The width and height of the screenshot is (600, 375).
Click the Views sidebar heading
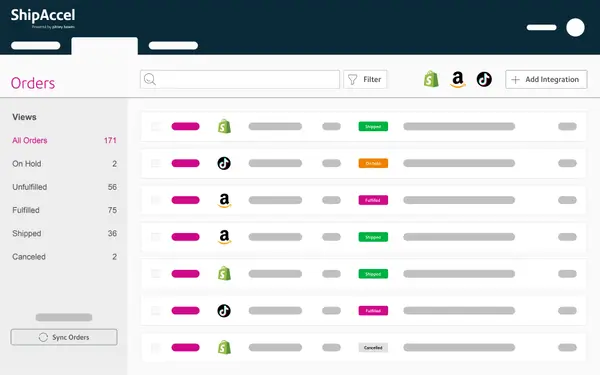(x=24, y=117)
